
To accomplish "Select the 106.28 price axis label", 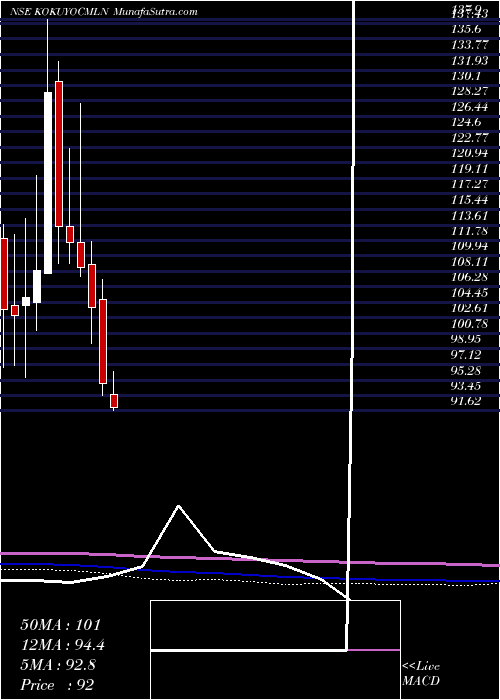I will click(x=470, y=277).
